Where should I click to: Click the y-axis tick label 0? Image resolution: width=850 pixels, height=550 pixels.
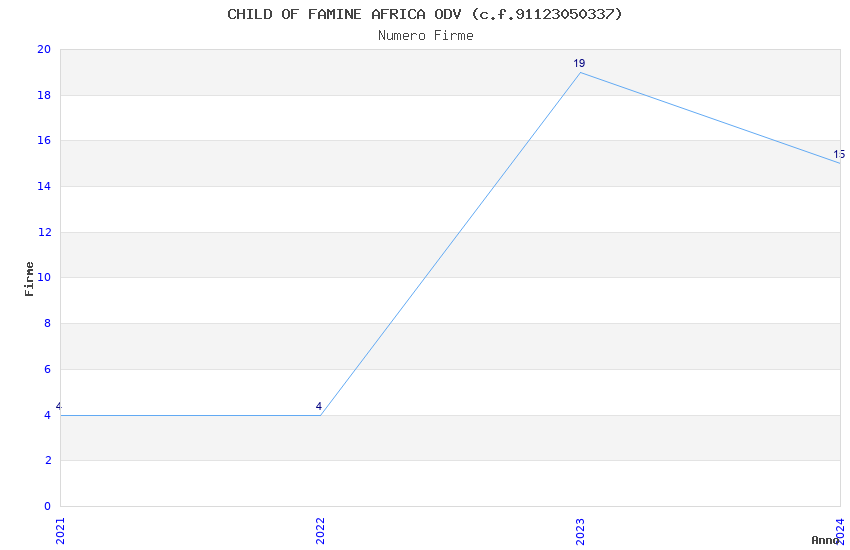coord(48,506)
